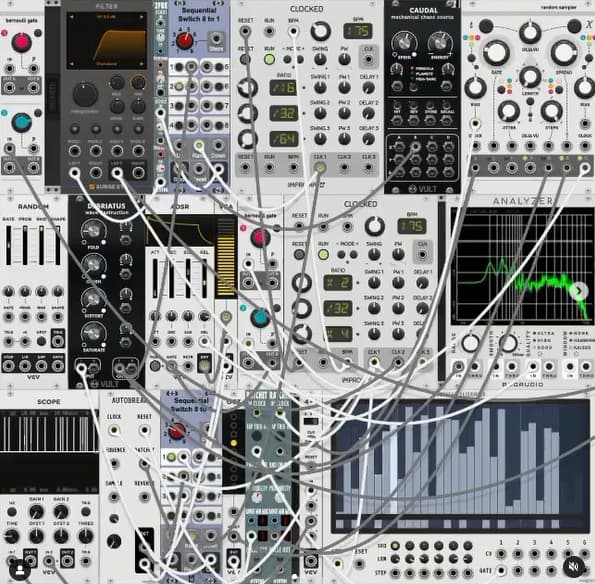595x584 pixels.
Task: Click the BPM knob on top CLOCKED module
Action: [x=321, y=31]
